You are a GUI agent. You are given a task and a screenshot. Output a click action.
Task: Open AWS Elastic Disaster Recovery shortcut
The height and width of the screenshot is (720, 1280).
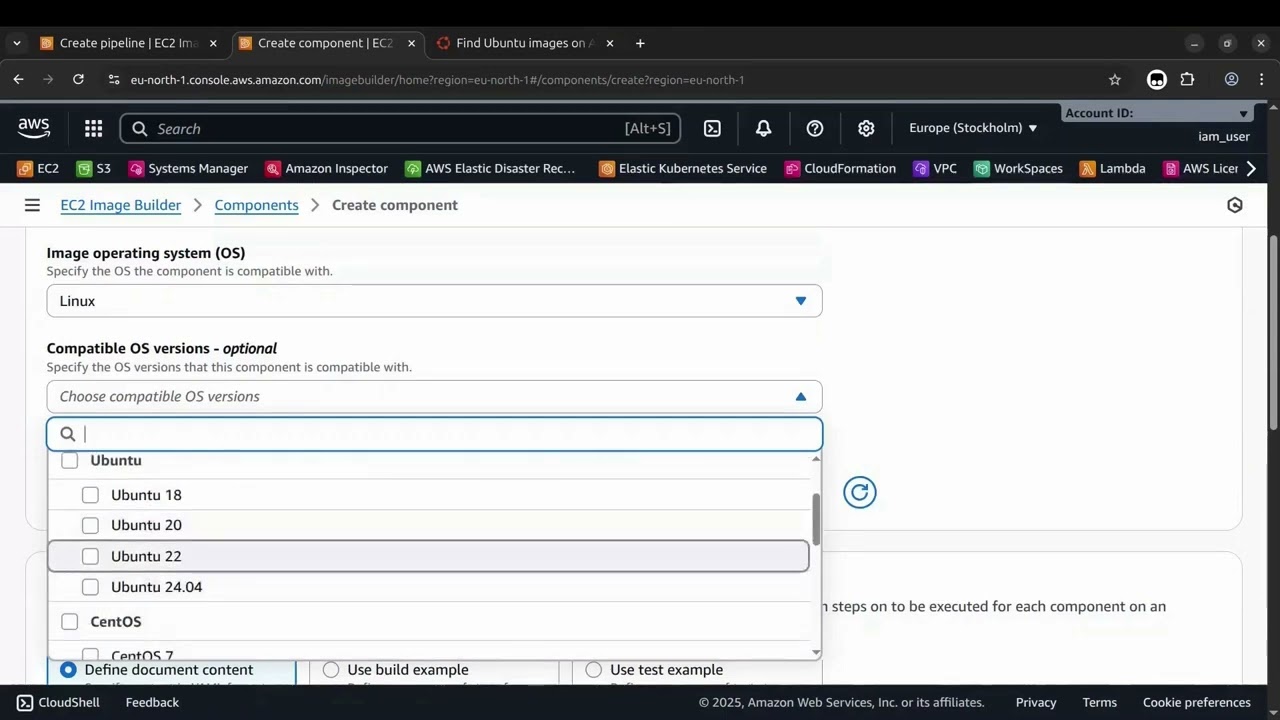(490, 168)
